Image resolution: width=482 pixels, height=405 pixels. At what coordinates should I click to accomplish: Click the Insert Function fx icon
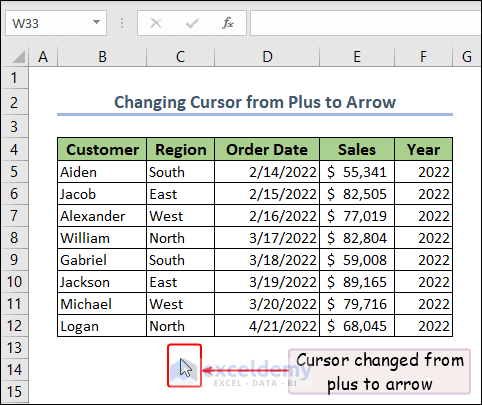click(x=228, y=23)
